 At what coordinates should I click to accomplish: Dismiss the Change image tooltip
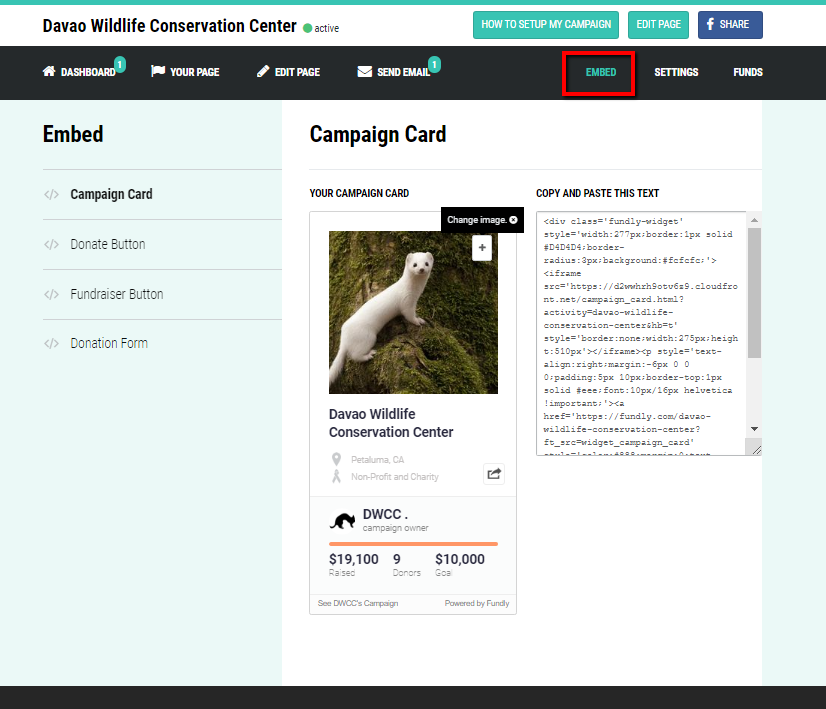click(x=514, y=220)
